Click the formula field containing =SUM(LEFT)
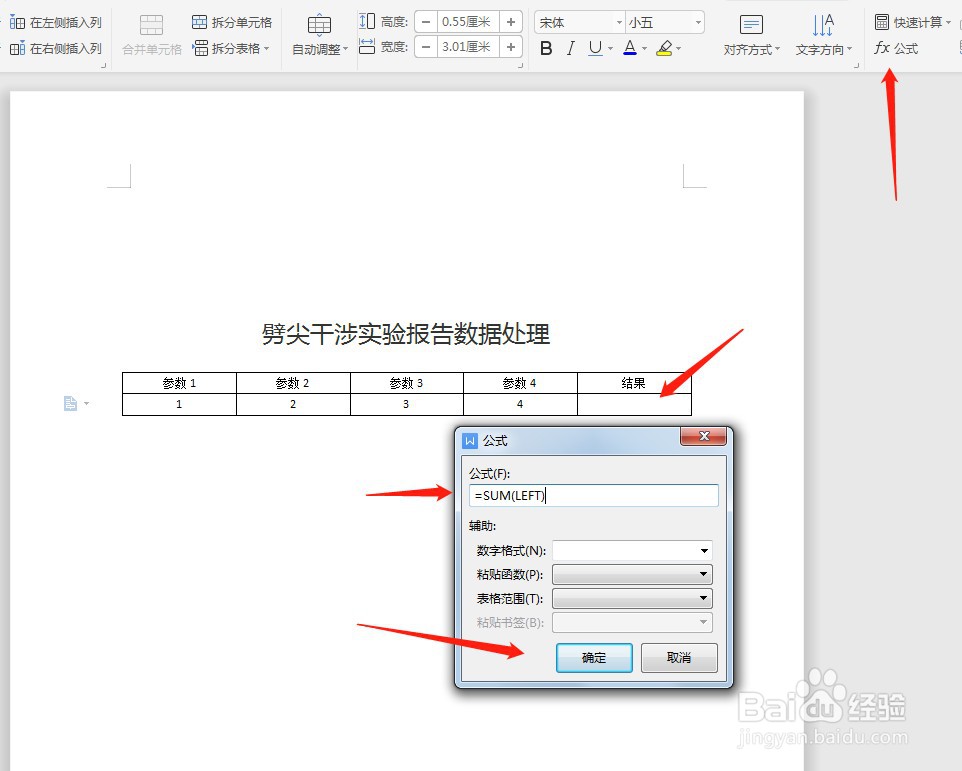The image size is (962, 771). pyautogui.click(x=593, y=496)
